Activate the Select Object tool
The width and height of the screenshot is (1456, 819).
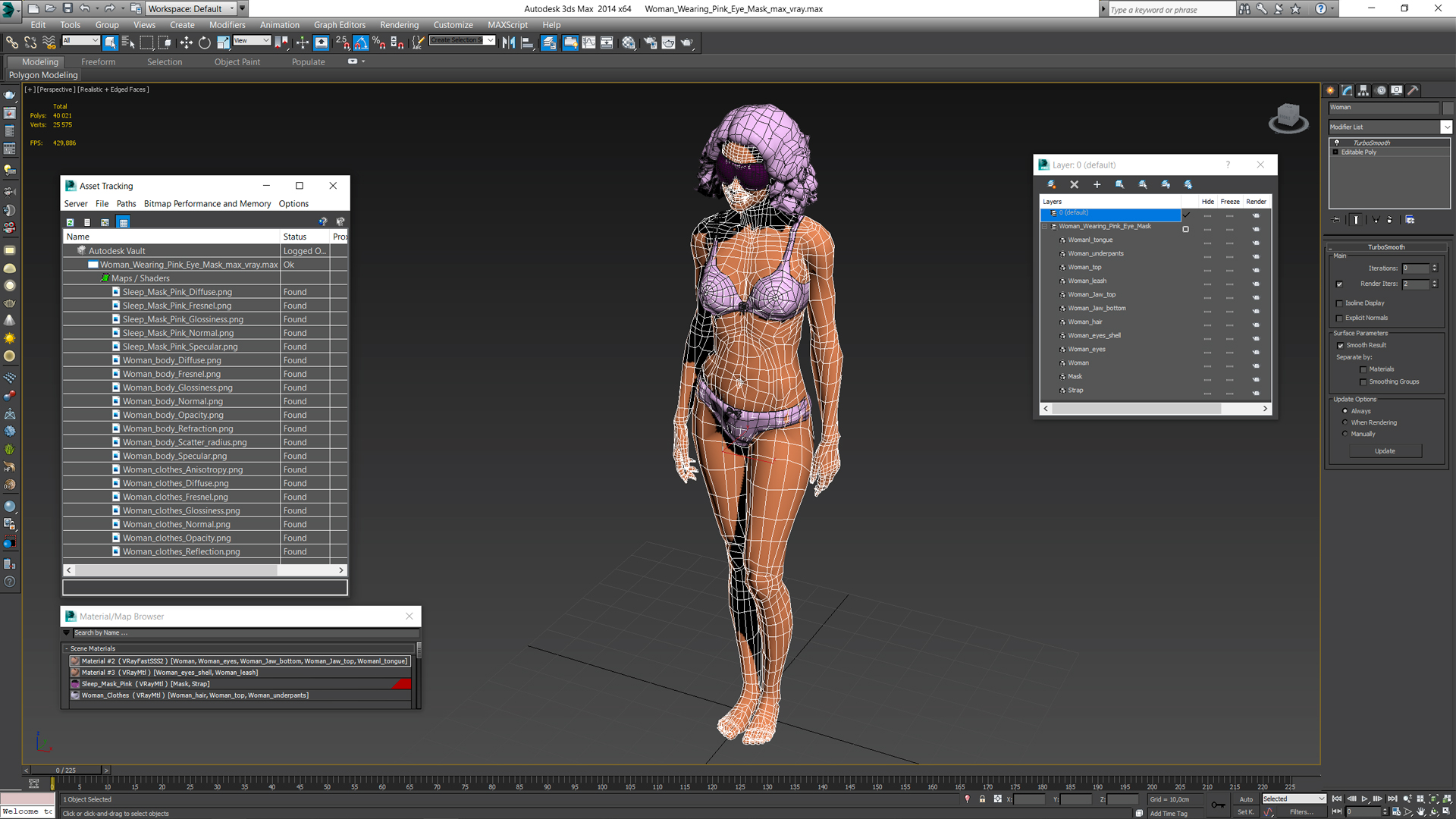(110, 42)
